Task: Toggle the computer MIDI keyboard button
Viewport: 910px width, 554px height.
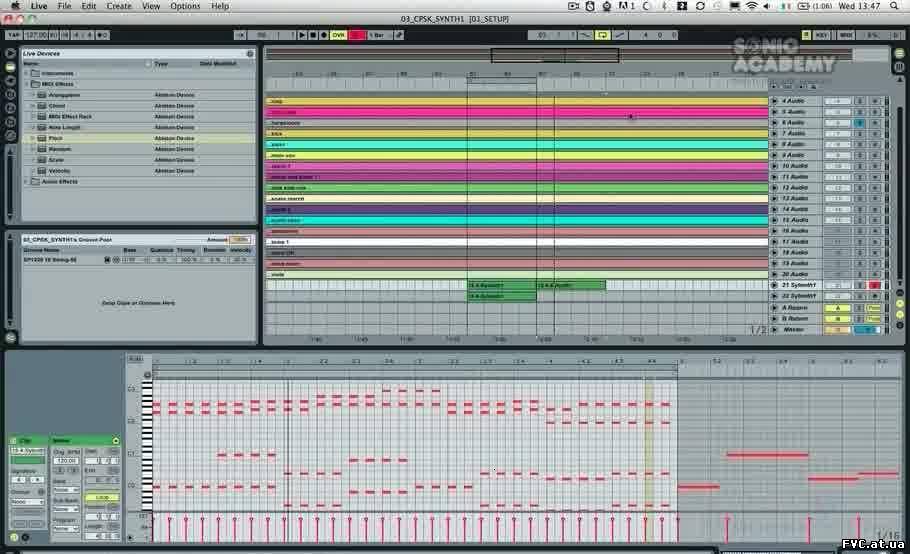Action: tap(806, 35)
